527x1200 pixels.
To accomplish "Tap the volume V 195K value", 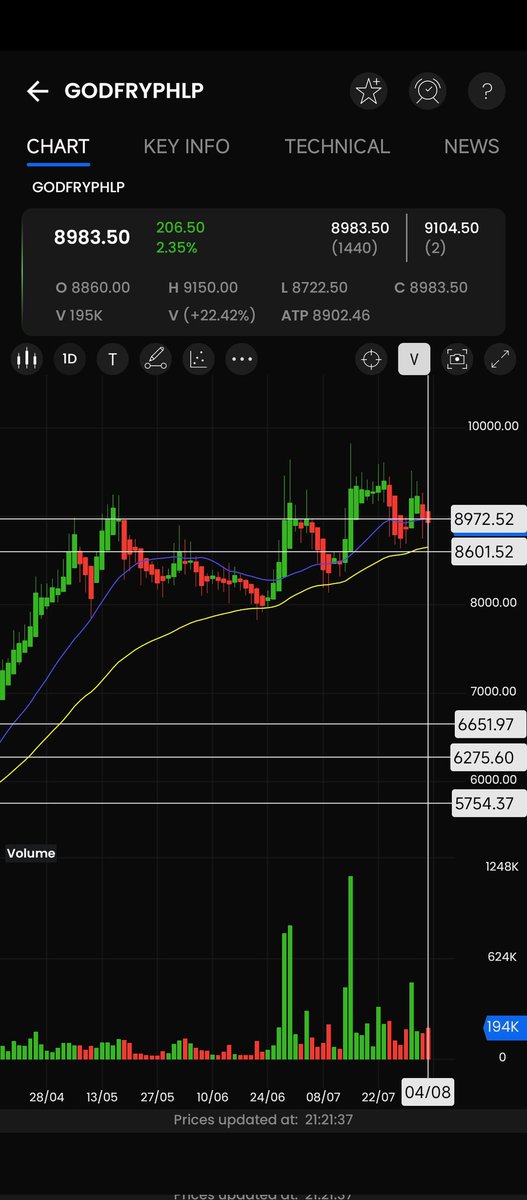I will pyautogui.click(x=79, y=315).
